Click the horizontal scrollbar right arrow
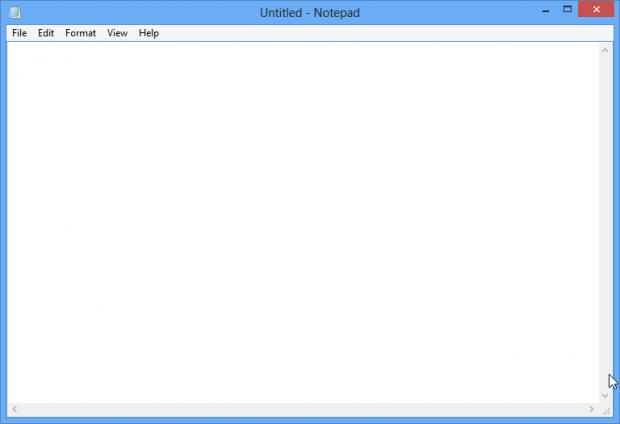Screen dimensions: 620x424 (592, 409)
